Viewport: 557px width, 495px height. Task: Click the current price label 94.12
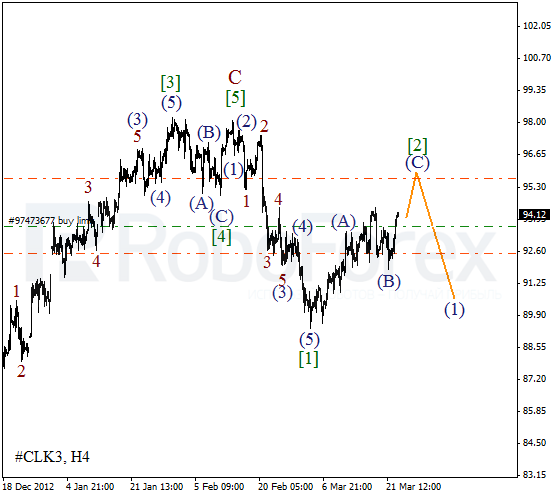(x=534, y=215)
